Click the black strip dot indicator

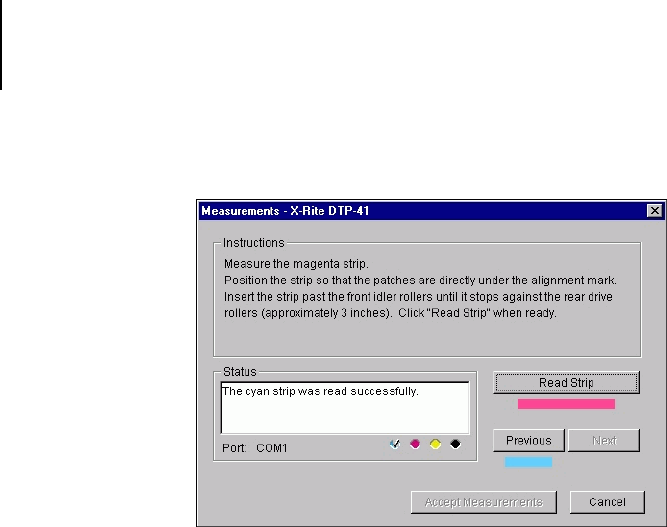(455, 444)
